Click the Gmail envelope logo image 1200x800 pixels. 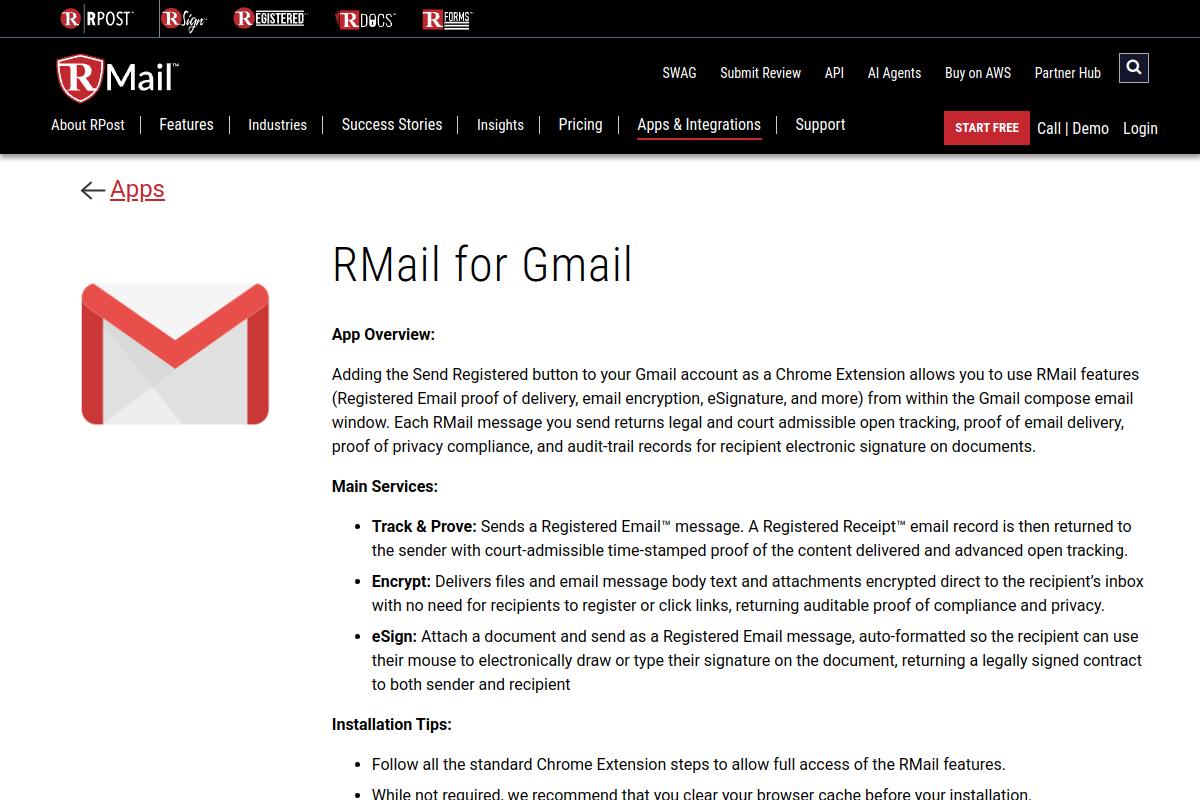[175, 354]
